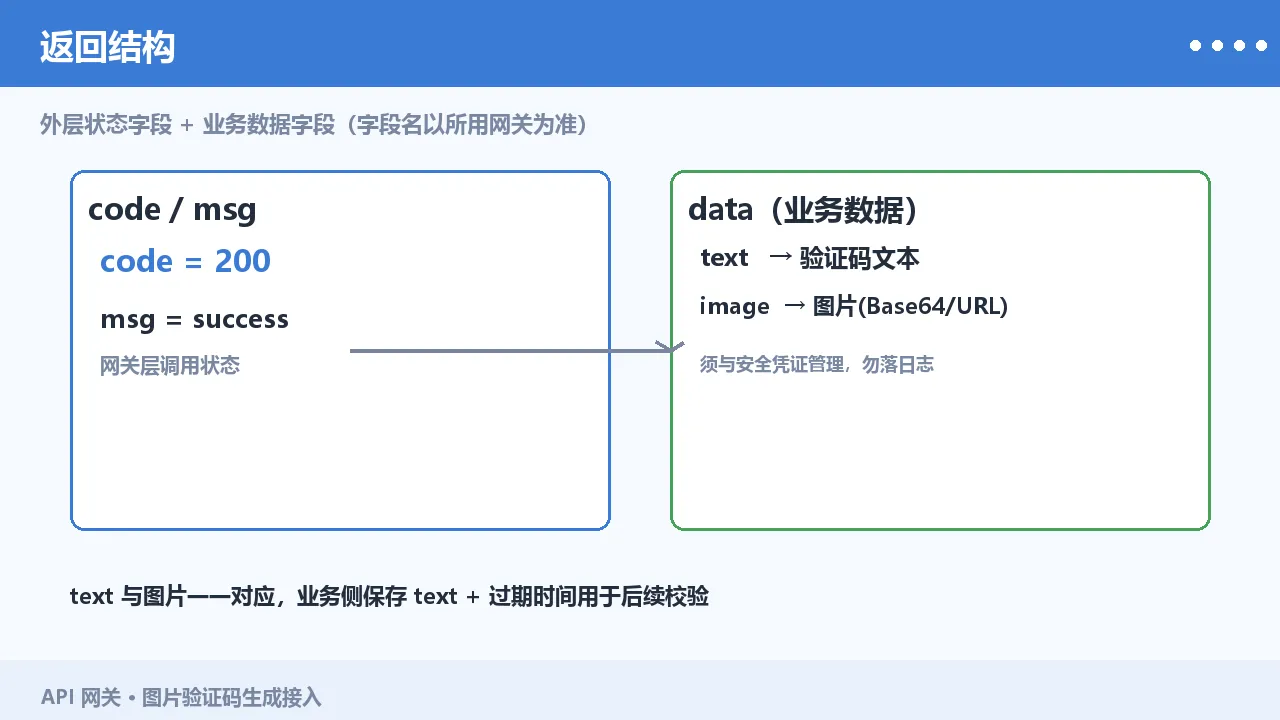Click the "code / msg" card heading
The image size is (1280, 720).
[172, 209]
